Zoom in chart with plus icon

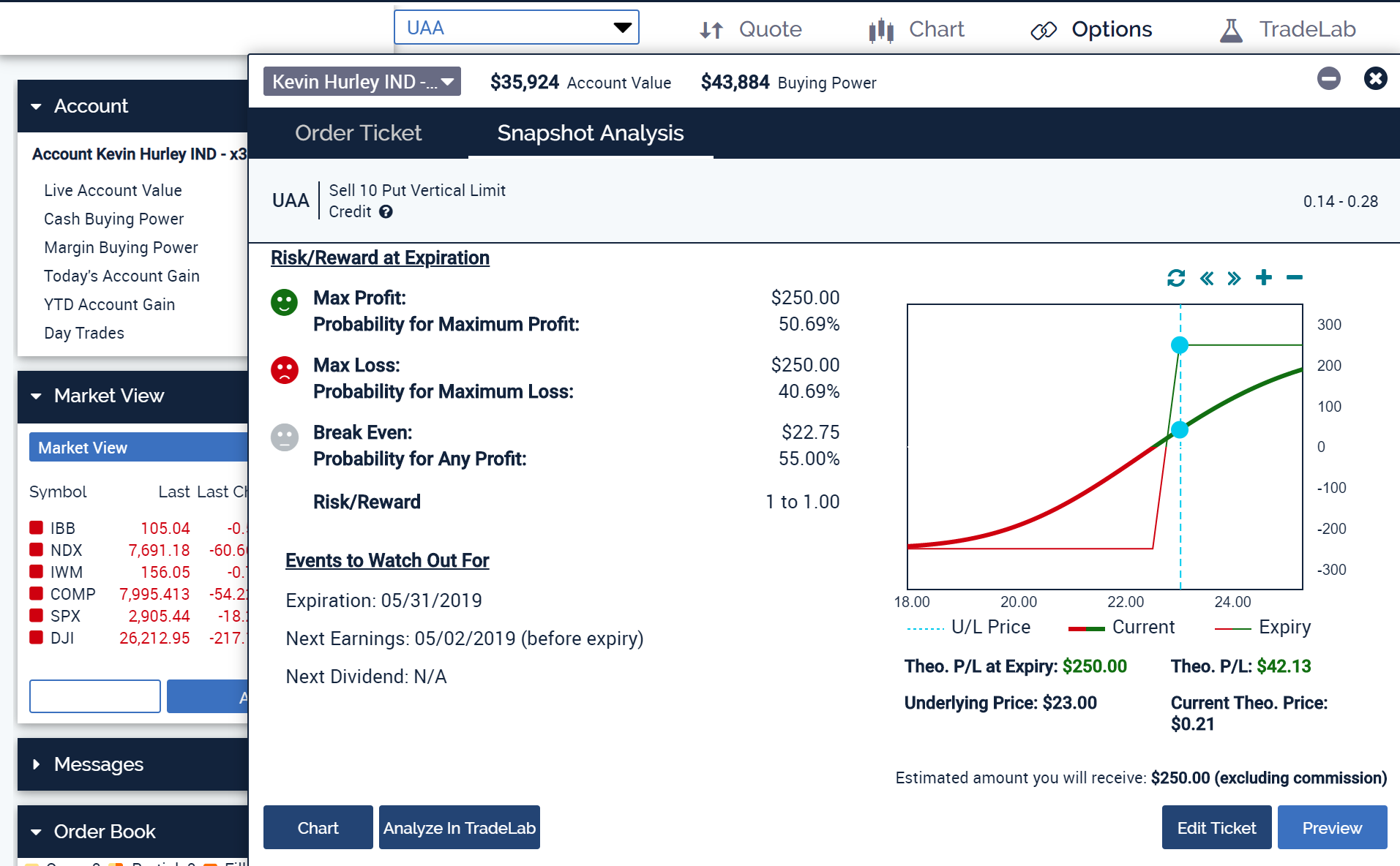(1263, 278)
